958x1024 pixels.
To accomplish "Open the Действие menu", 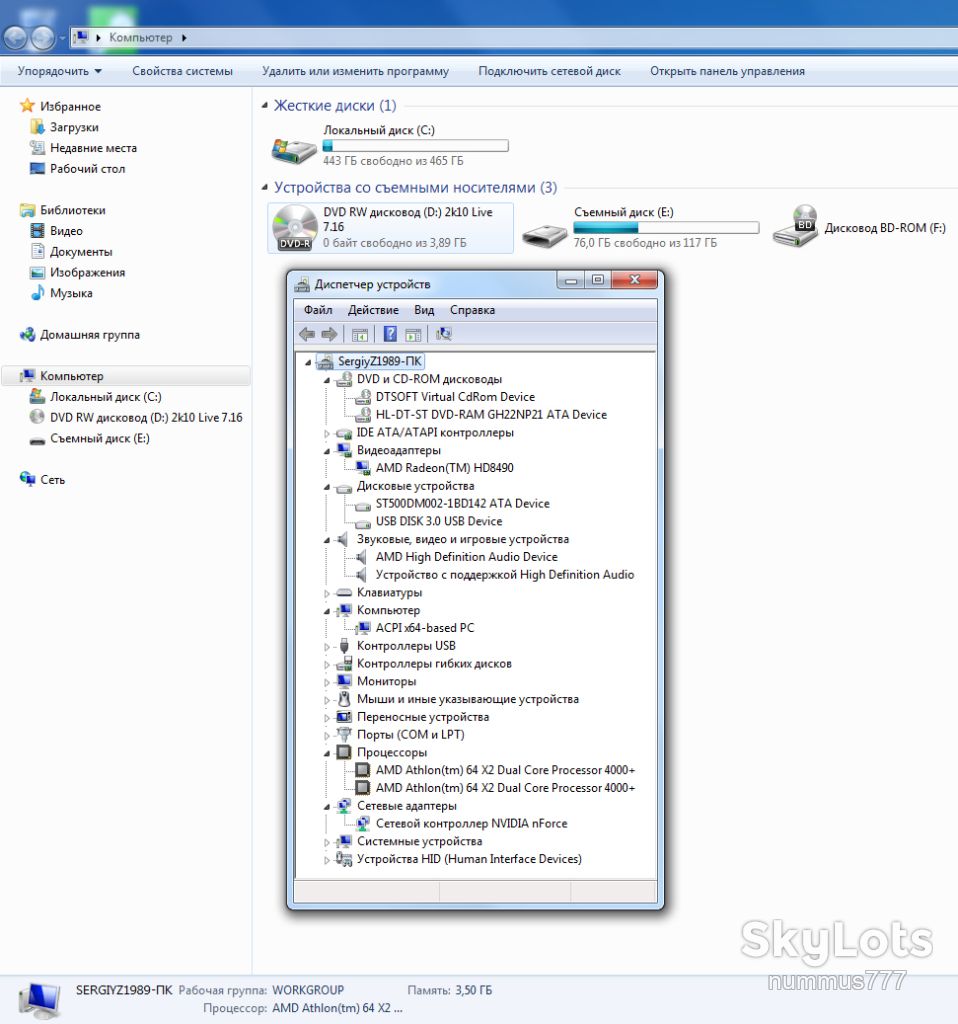I will pos(373,310).
